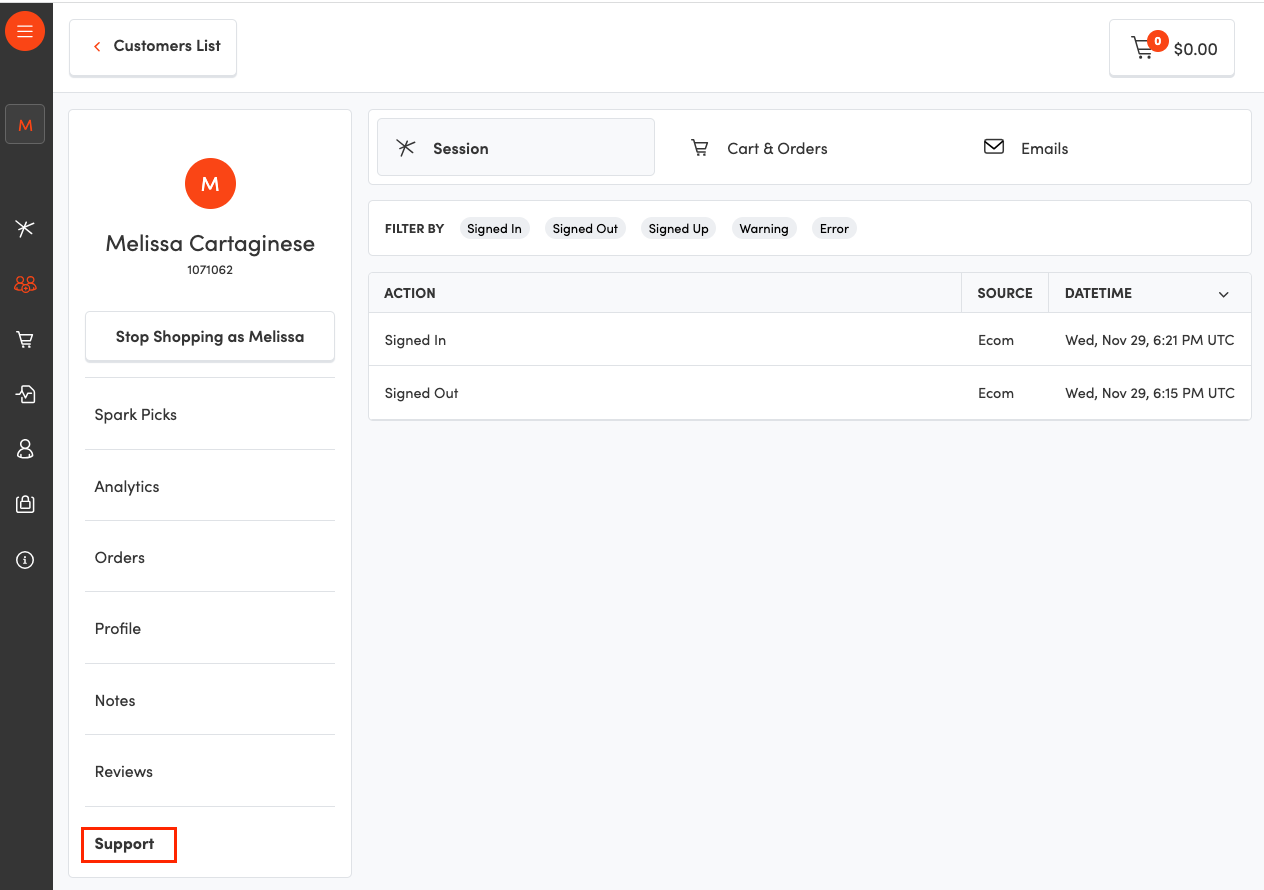Open the customers group icon in sidebar
Screen dimensions: 1264x890
point(25,285)
